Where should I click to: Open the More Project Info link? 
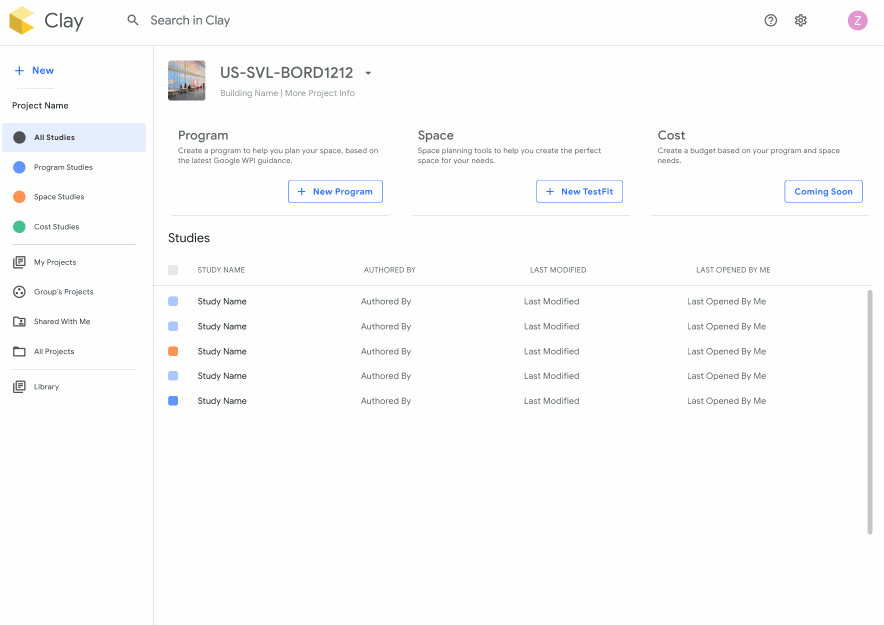[x=321, y=93]
